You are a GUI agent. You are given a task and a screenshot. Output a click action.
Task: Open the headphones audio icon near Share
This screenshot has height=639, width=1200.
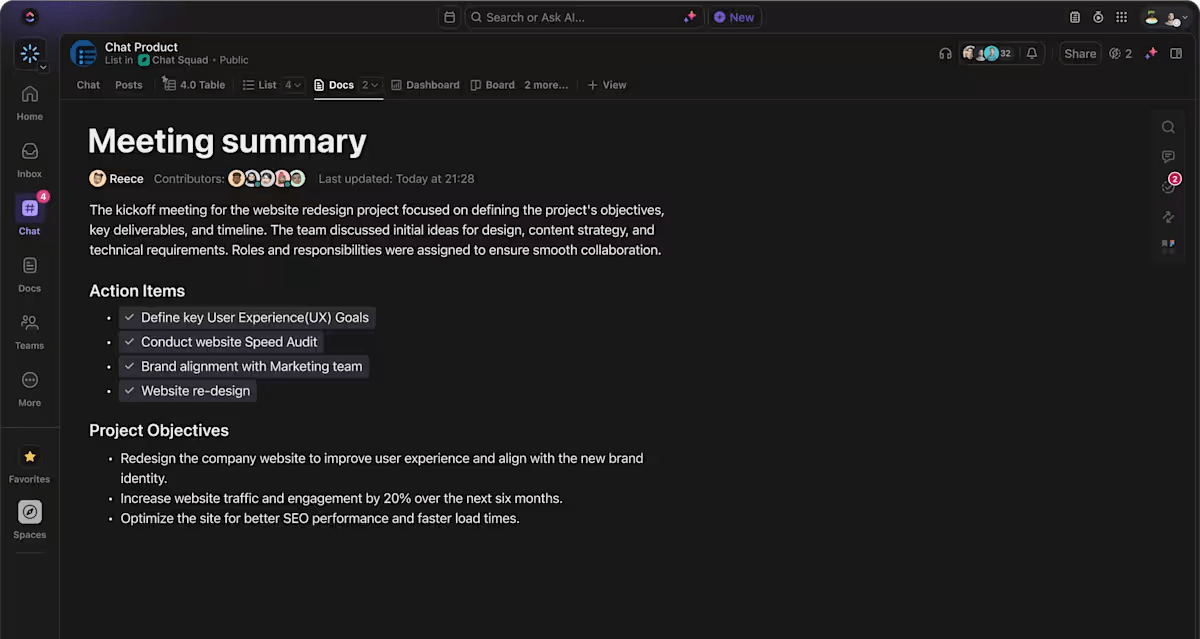[945, 53]
